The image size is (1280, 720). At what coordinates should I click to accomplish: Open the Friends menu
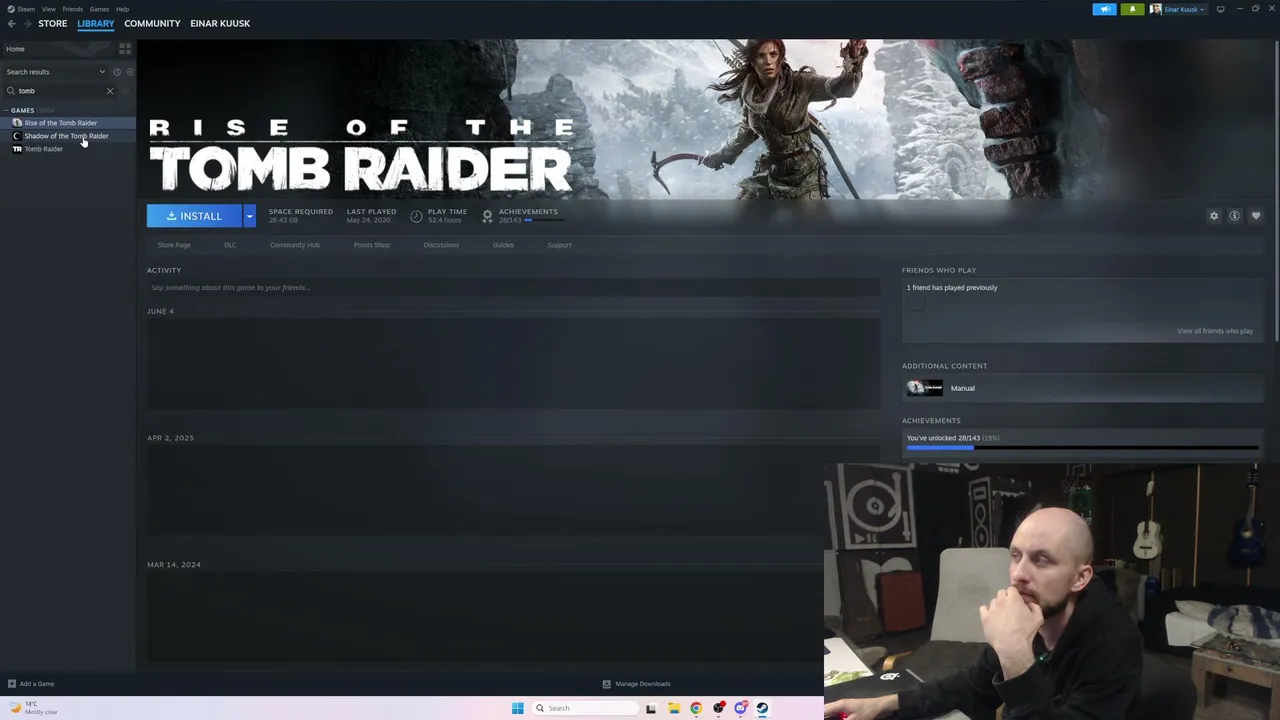coord(73,9)
